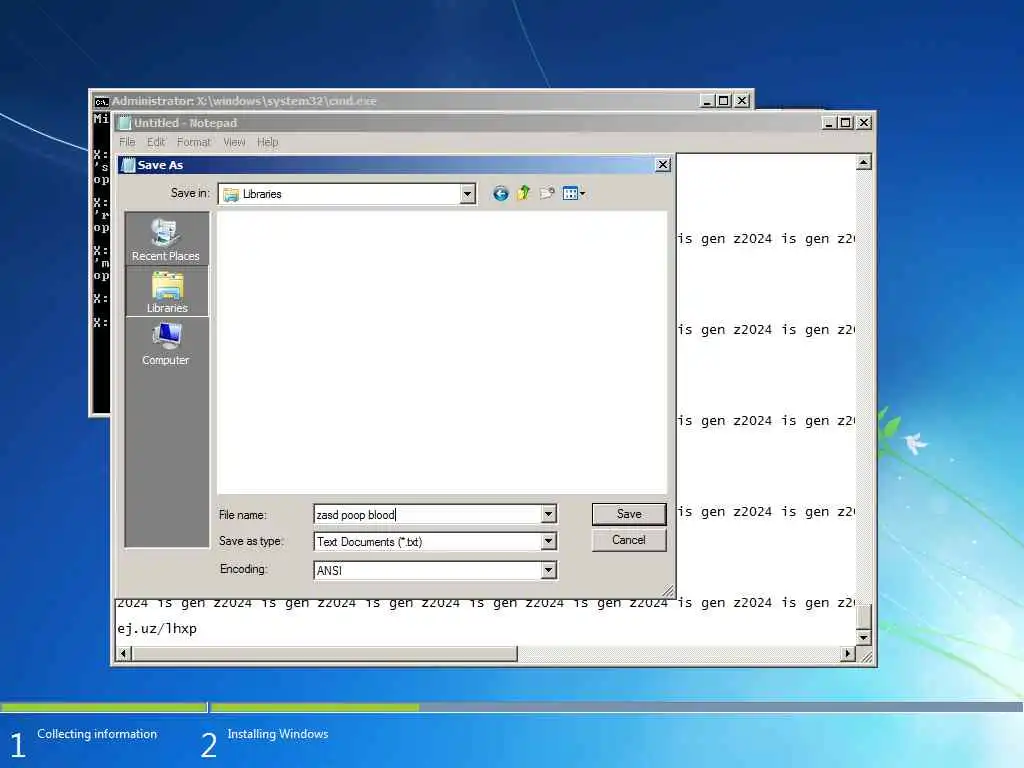Click the Cancel button

coord(629,540)
